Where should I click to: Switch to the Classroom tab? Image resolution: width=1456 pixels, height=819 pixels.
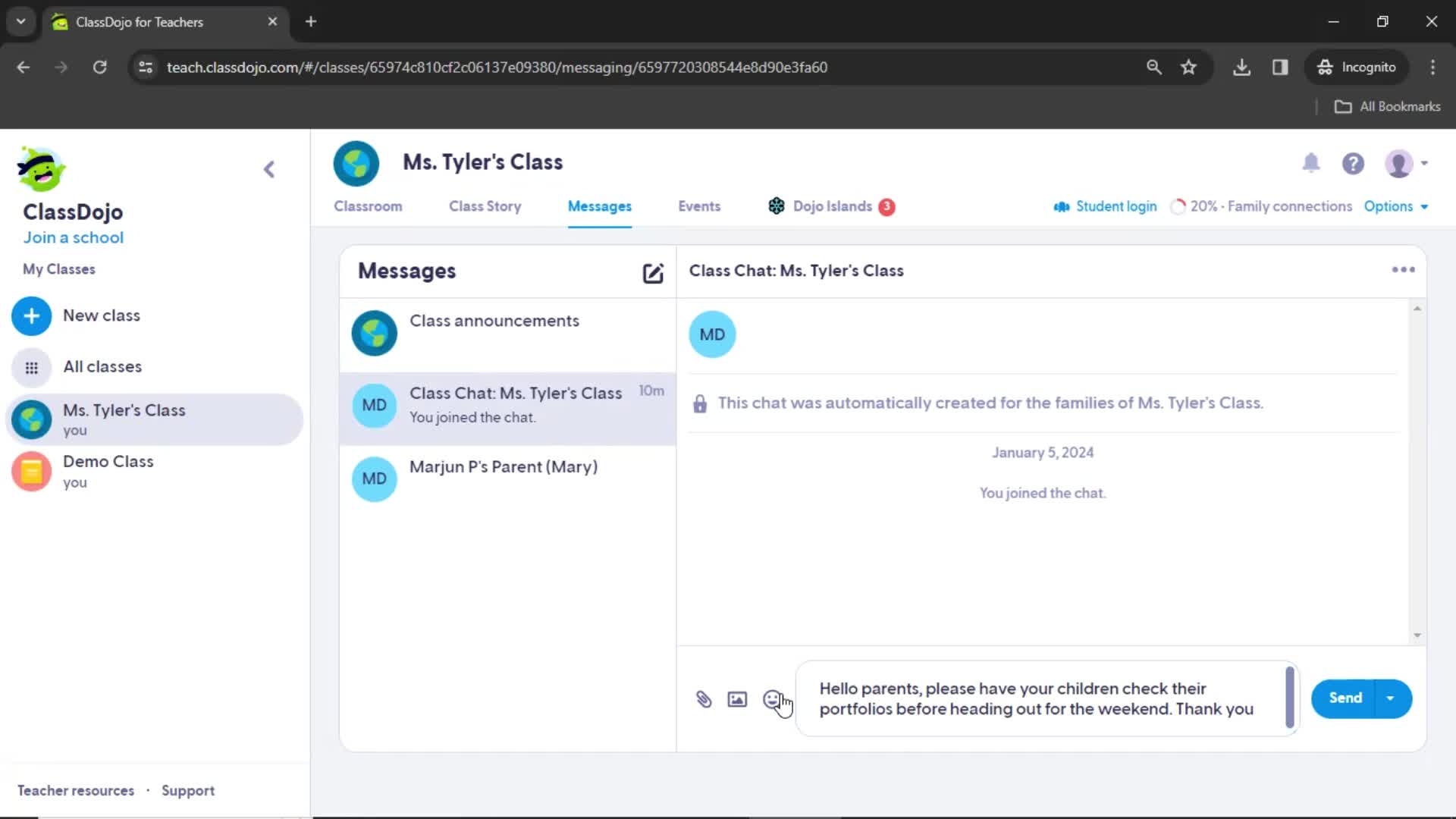pyautogui.click(x=368, y=206)
